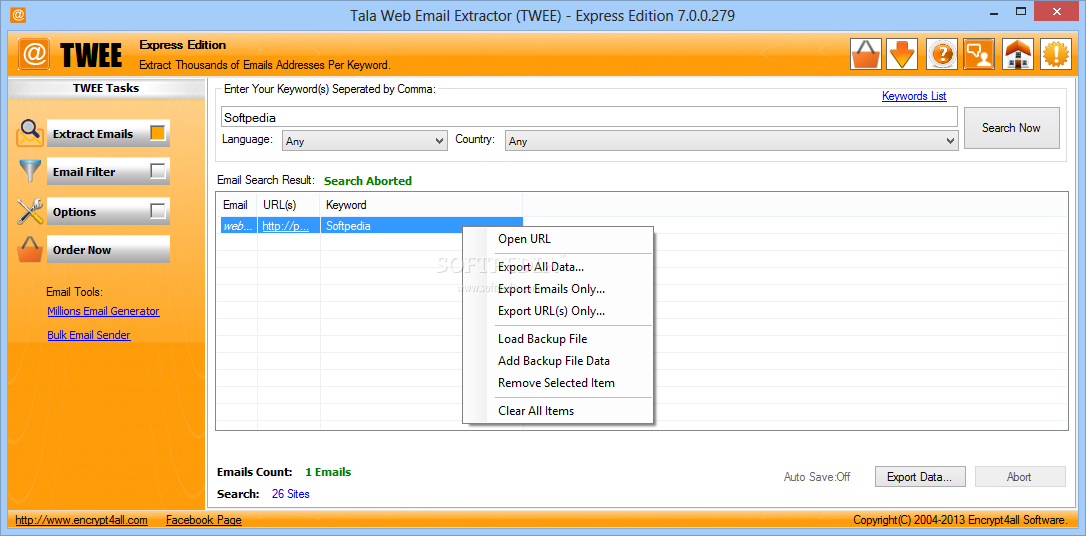
Task: Click the http://p... URL cell in results
Action: coord(288,226)
